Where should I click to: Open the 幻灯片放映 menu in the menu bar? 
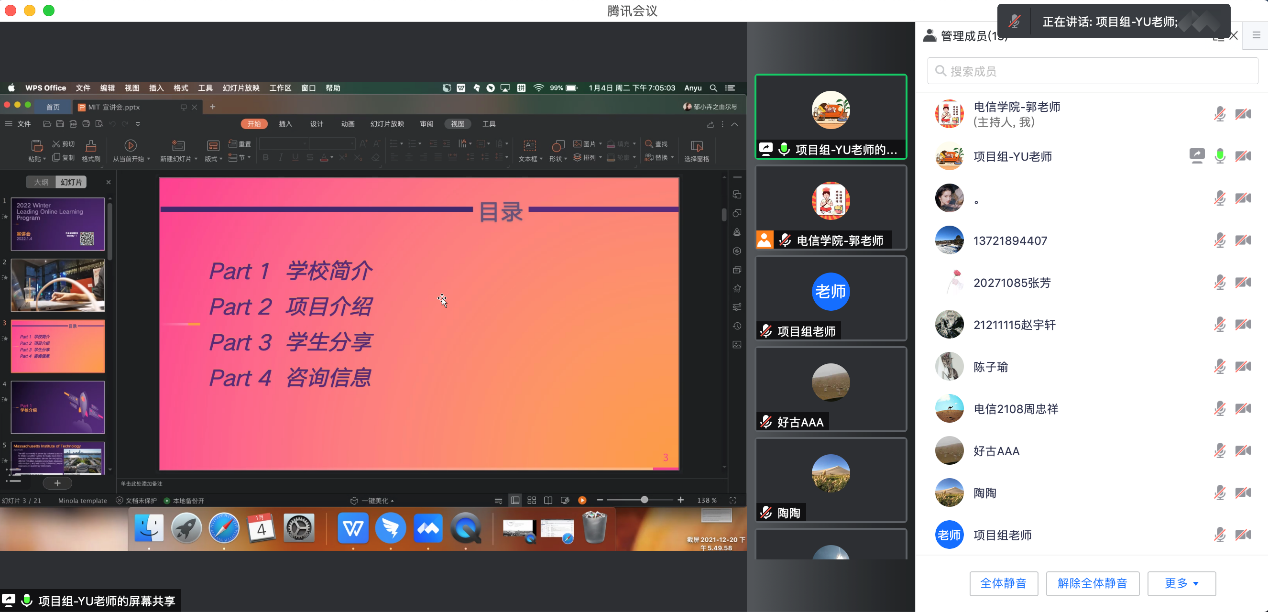pos(241,88)
